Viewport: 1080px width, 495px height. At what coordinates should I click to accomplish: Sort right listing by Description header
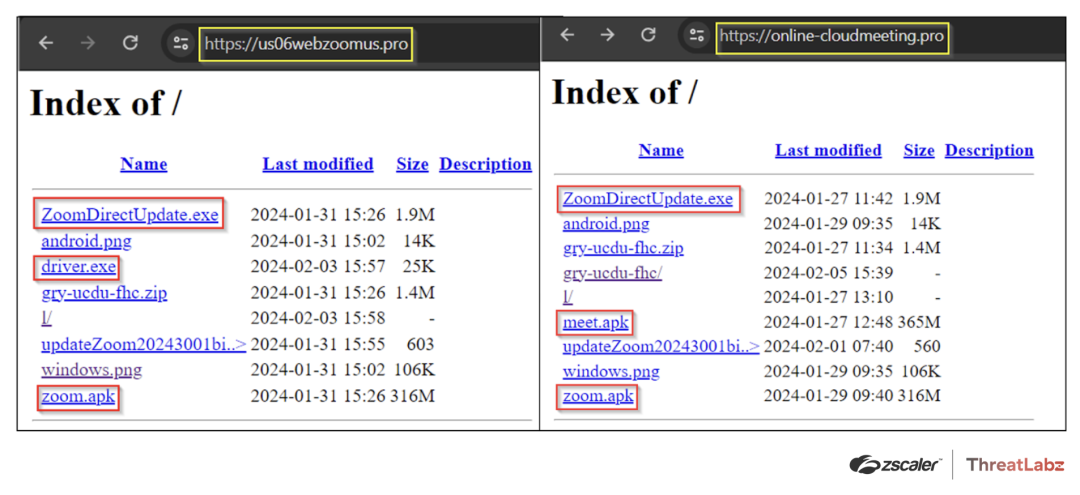click(x=989, y=150)
